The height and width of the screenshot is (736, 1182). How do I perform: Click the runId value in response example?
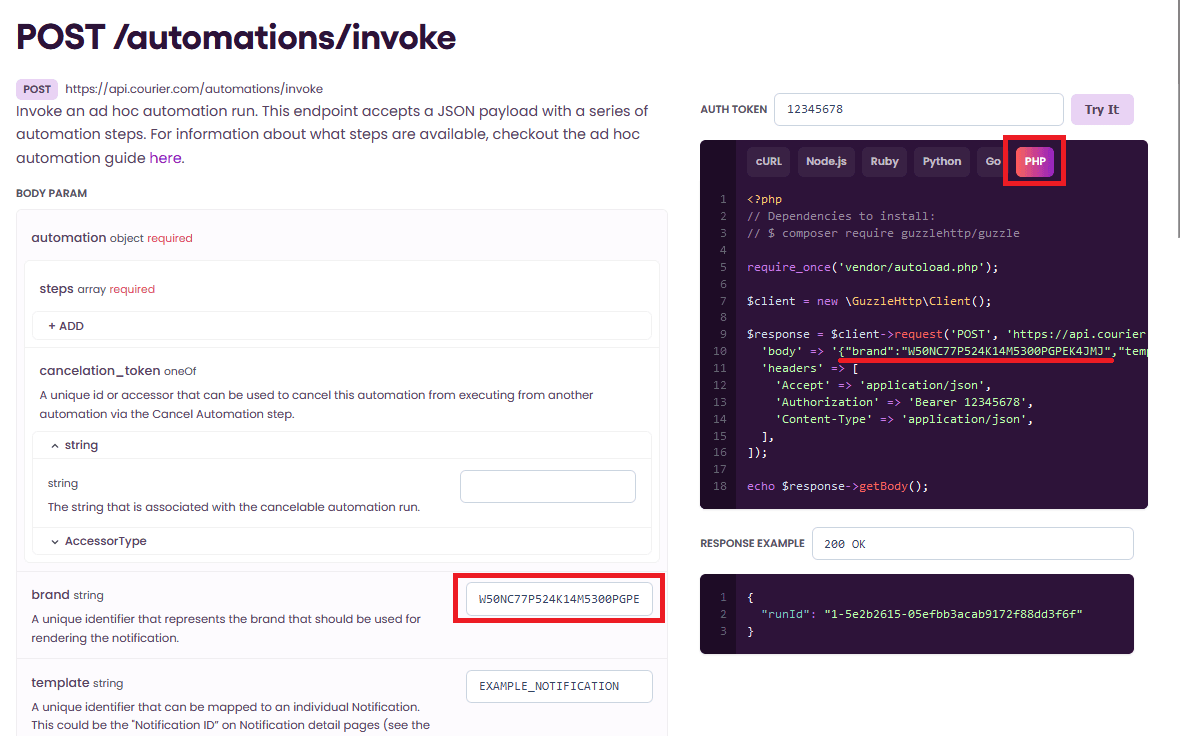[953, 614]
